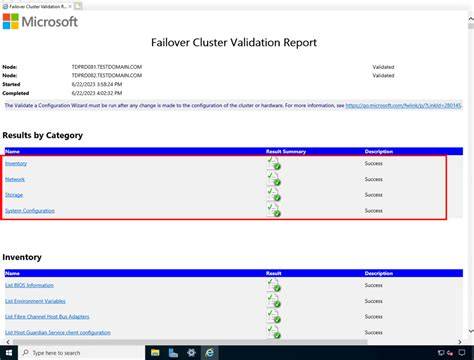Open the List BIOS Information link
This screenshot has height=360, width=474.
29,285
